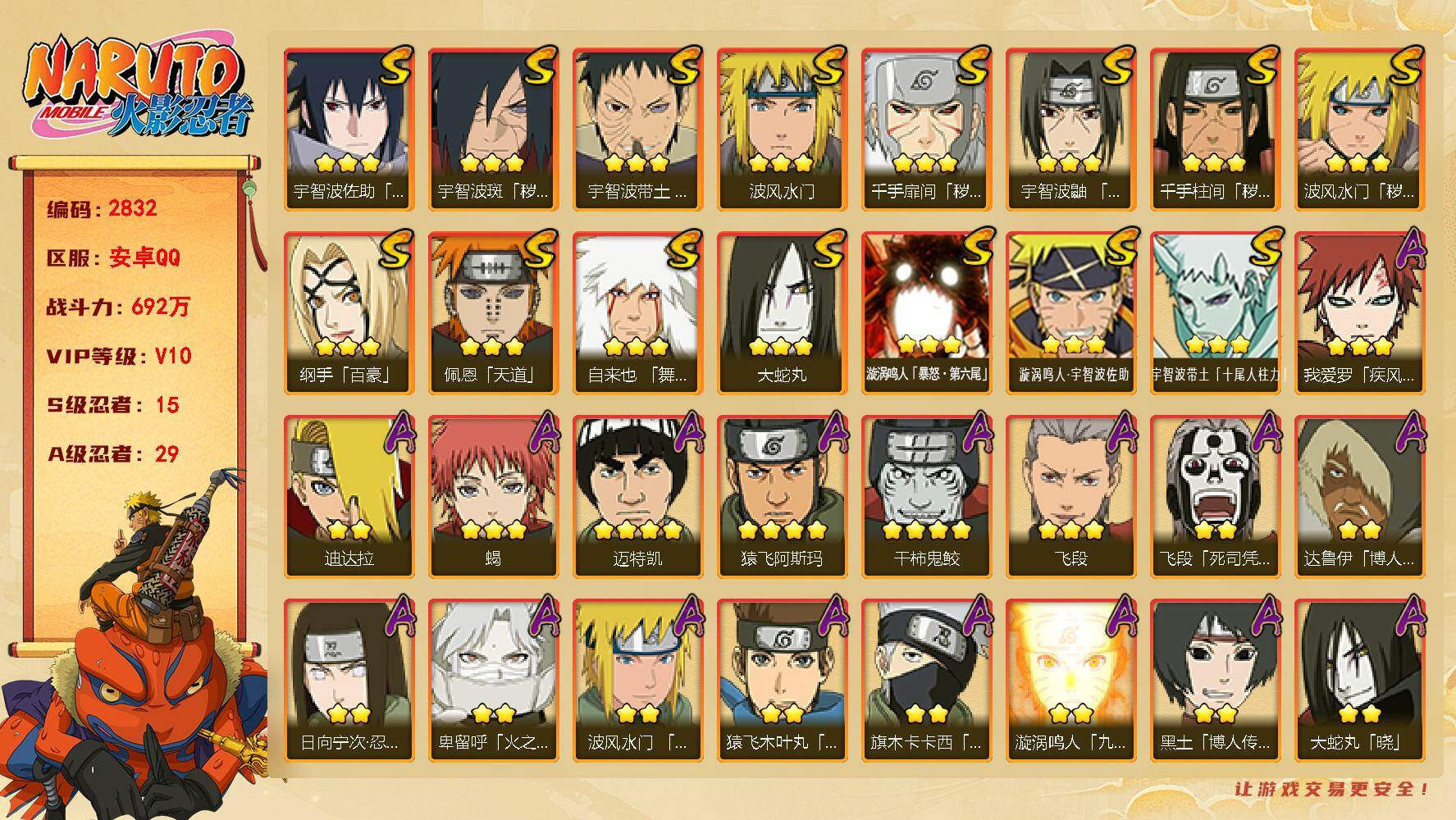The height and width of the screenshot is (820, 1456).
Task: Open the 纲手「百豪」 ninja card
Action: click(x=349, y=312)
